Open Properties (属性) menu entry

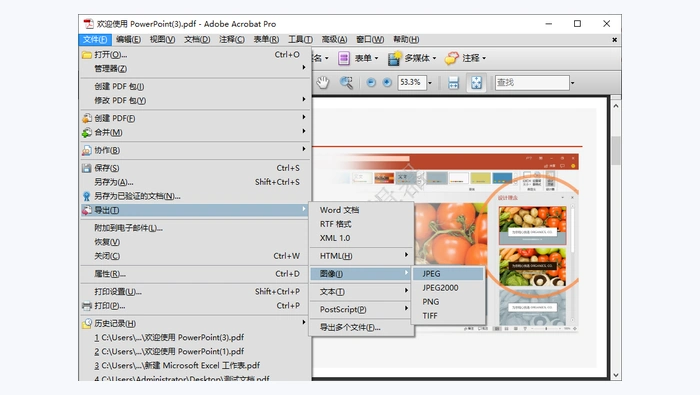click(x=195, y=274)
